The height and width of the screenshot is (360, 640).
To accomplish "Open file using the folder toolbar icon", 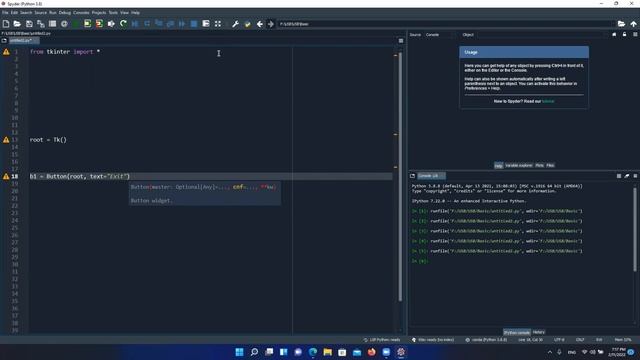I will pyautogui.click(x=17, y=24).
